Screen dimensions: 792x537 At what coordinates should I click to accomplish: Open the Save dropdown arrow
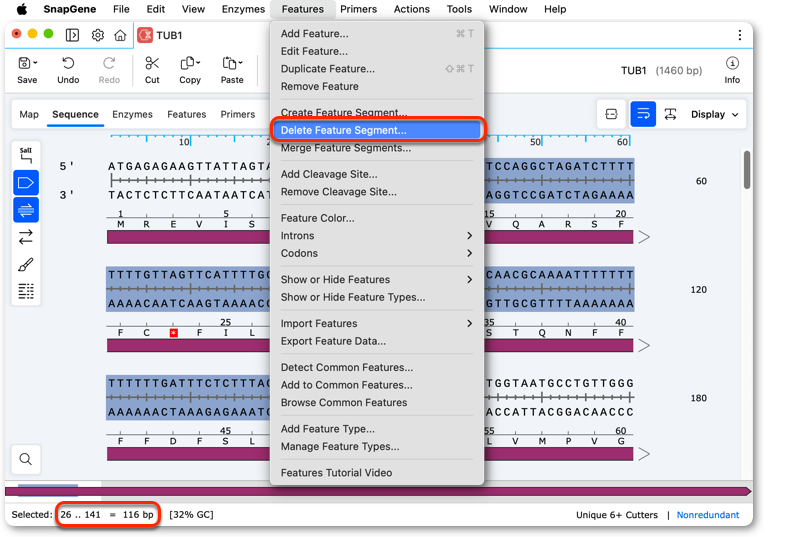35,63
